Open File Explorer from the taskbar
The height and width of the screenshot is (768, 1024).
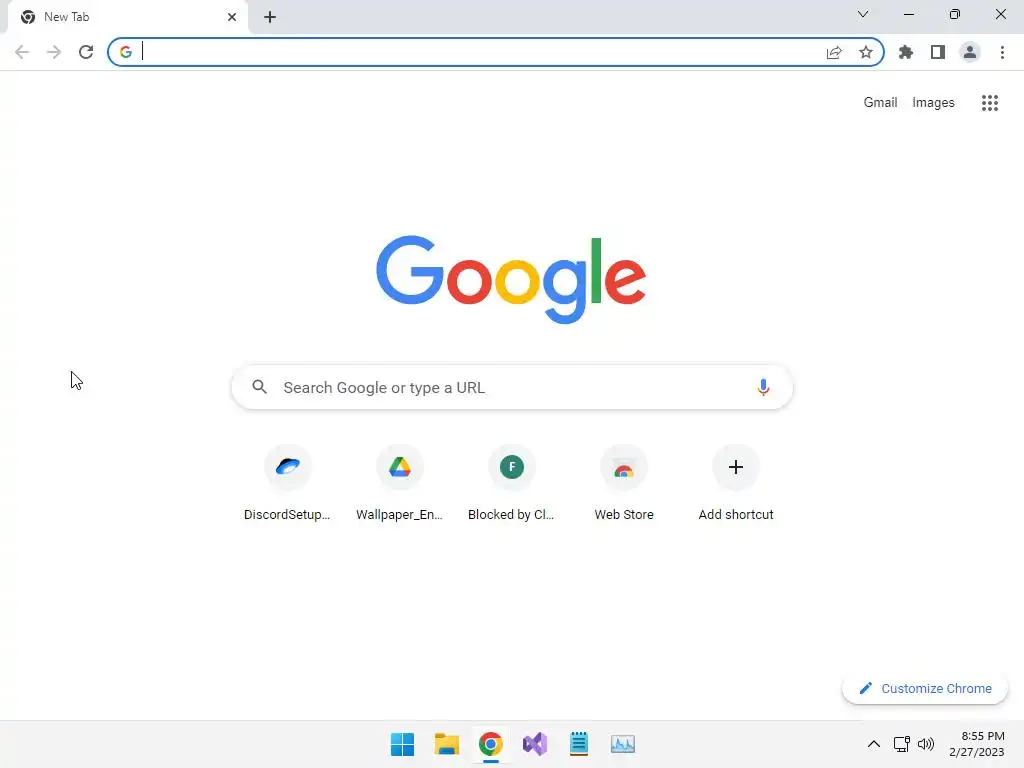[x=447, y=744]
